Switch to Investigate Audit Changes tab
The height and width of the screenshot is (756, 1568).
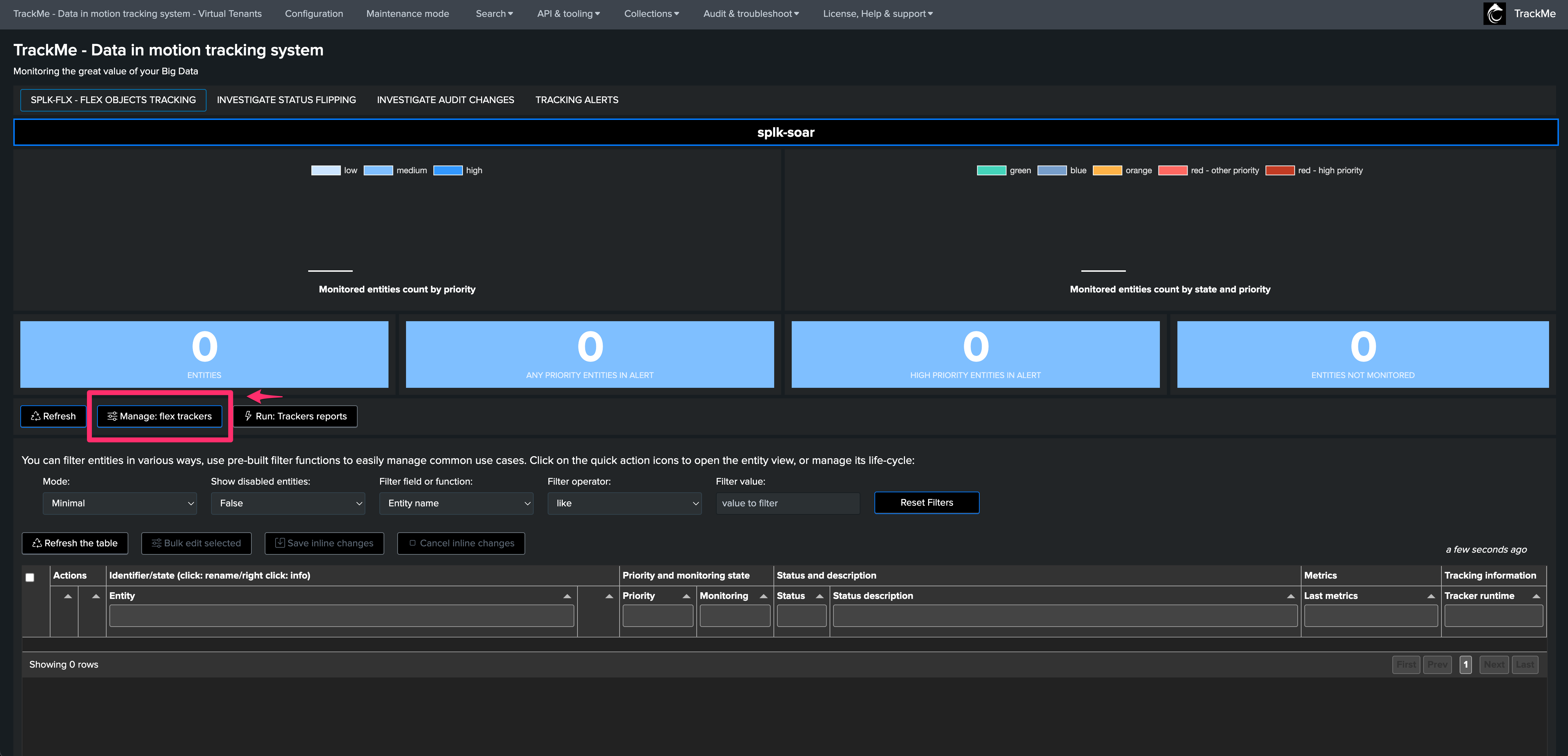(446, 100)
